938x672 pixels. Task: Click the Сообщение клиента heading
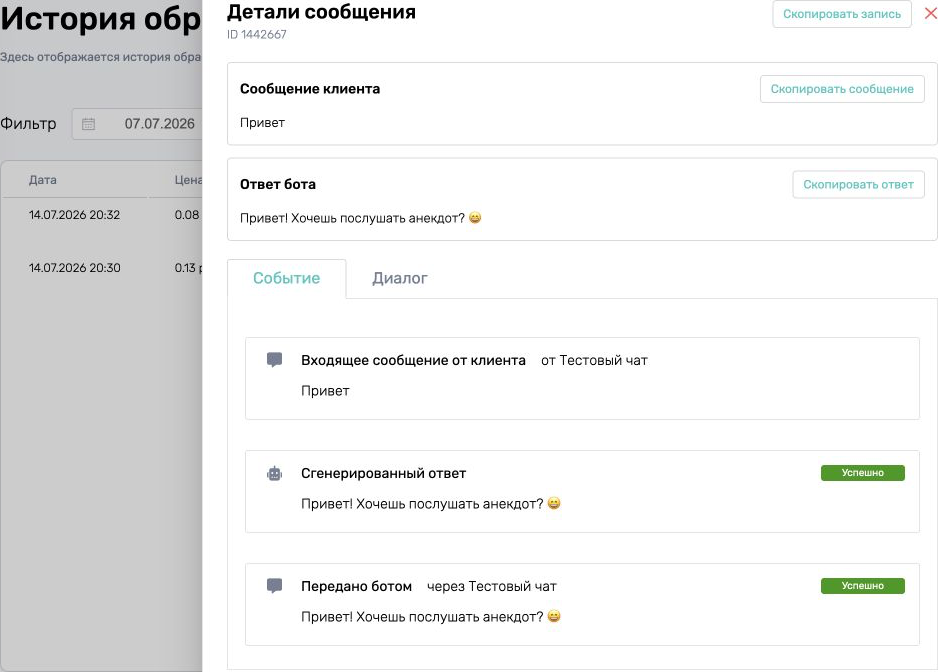310,89
